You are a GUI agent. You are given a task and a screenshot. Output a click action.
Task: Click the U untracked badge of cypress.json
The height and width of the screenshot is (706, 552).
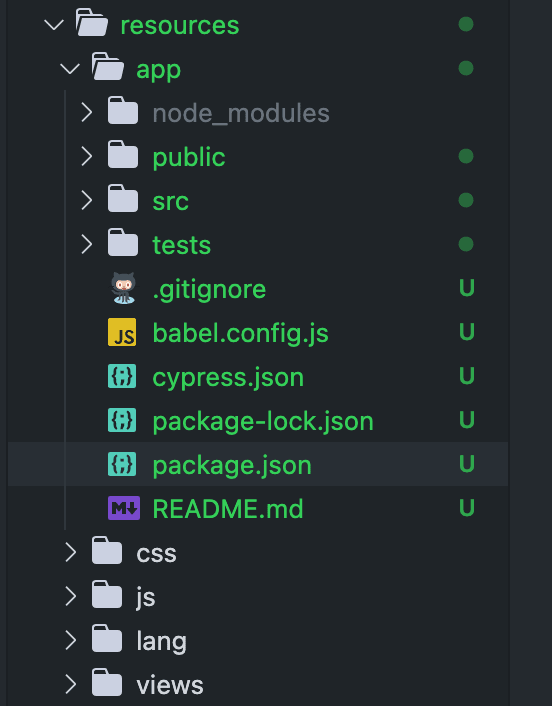pos(467,376)
